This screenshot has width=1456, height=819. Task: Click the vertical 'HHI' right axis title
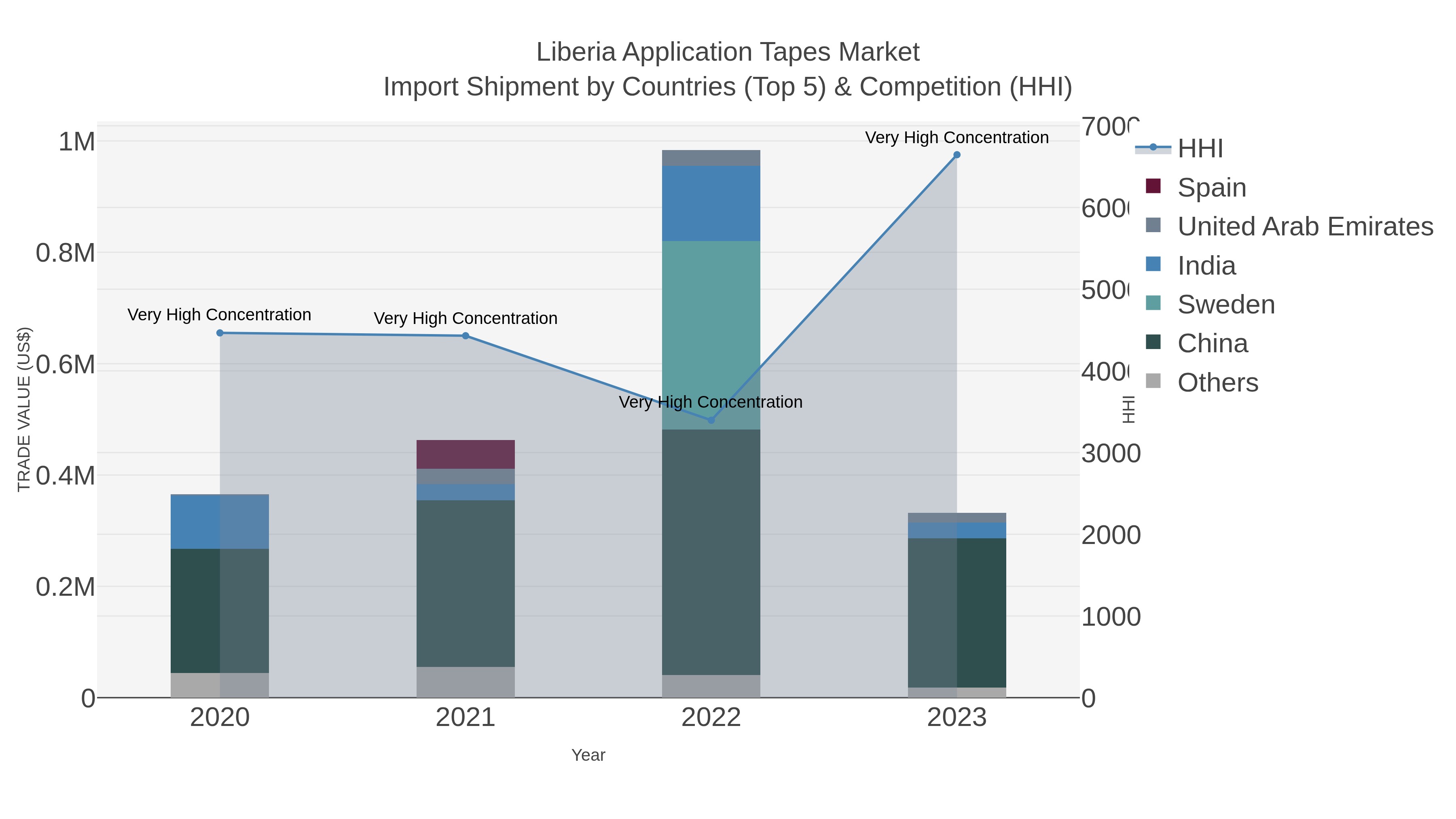coord(1129,409)
